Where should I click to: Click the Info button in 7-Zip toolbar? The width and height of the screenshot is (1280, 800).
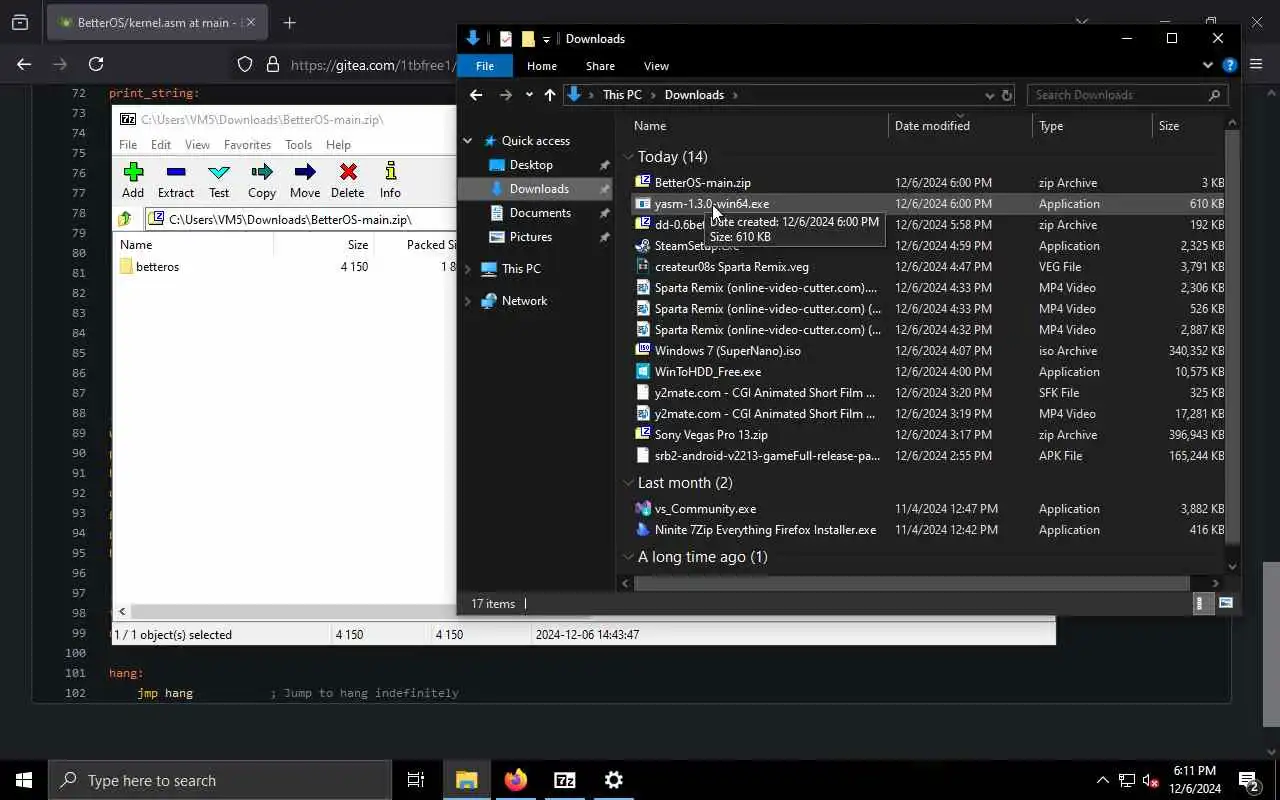390,181
